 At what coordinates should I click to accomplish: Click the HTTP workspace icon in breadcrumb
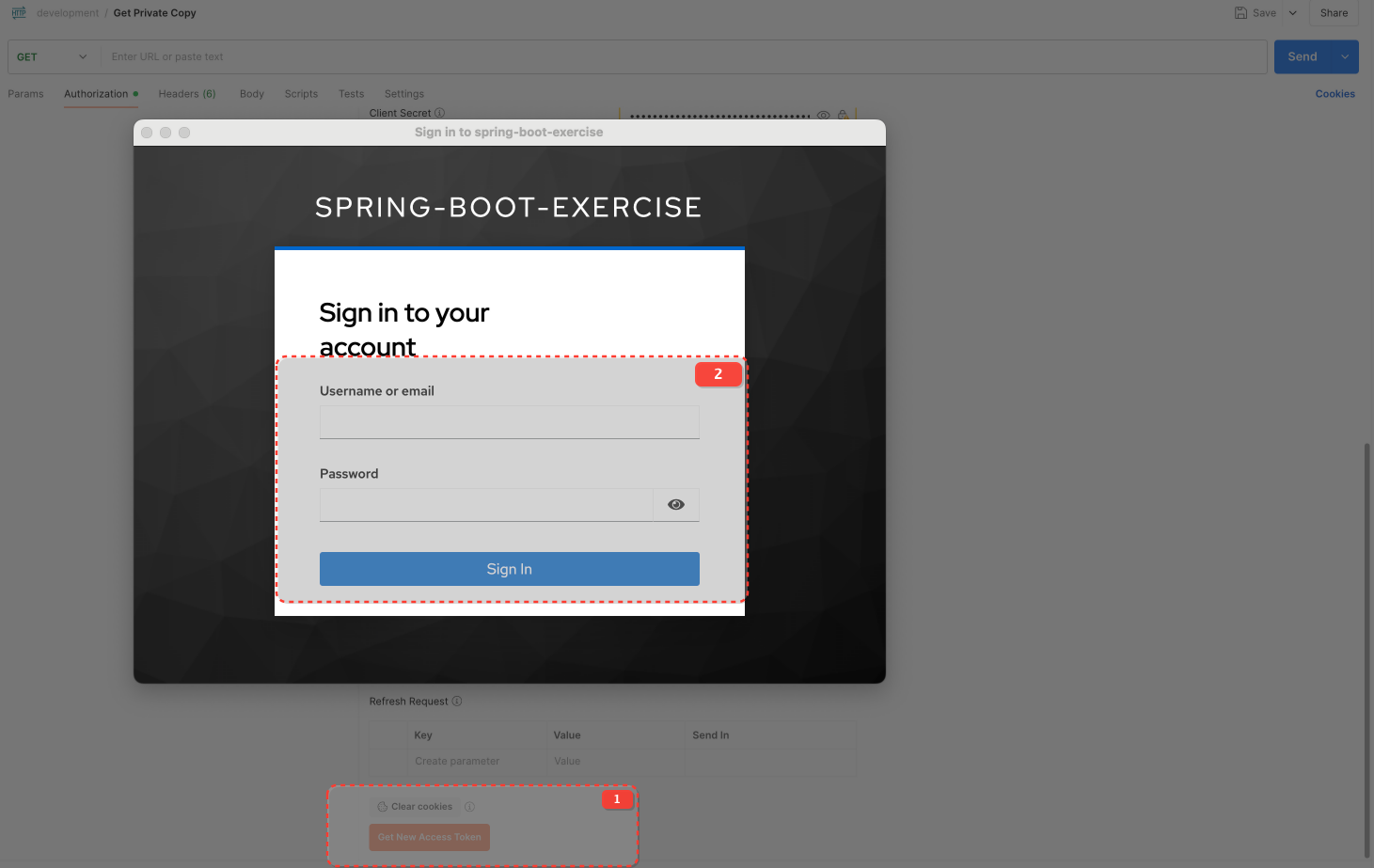[18, 12]
